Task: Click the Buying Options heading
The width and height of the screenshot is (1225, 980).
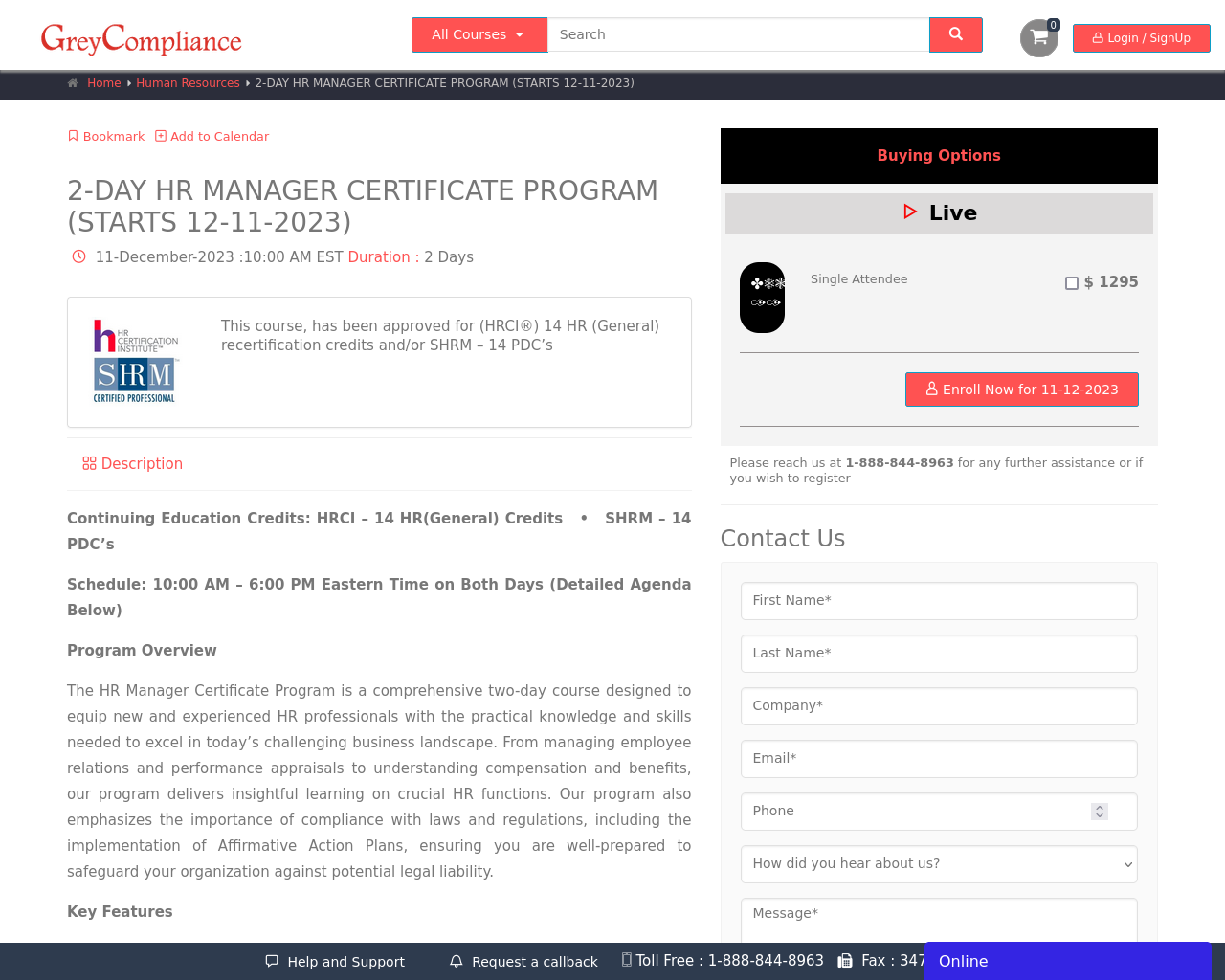Action: click(x=939, y=155)
